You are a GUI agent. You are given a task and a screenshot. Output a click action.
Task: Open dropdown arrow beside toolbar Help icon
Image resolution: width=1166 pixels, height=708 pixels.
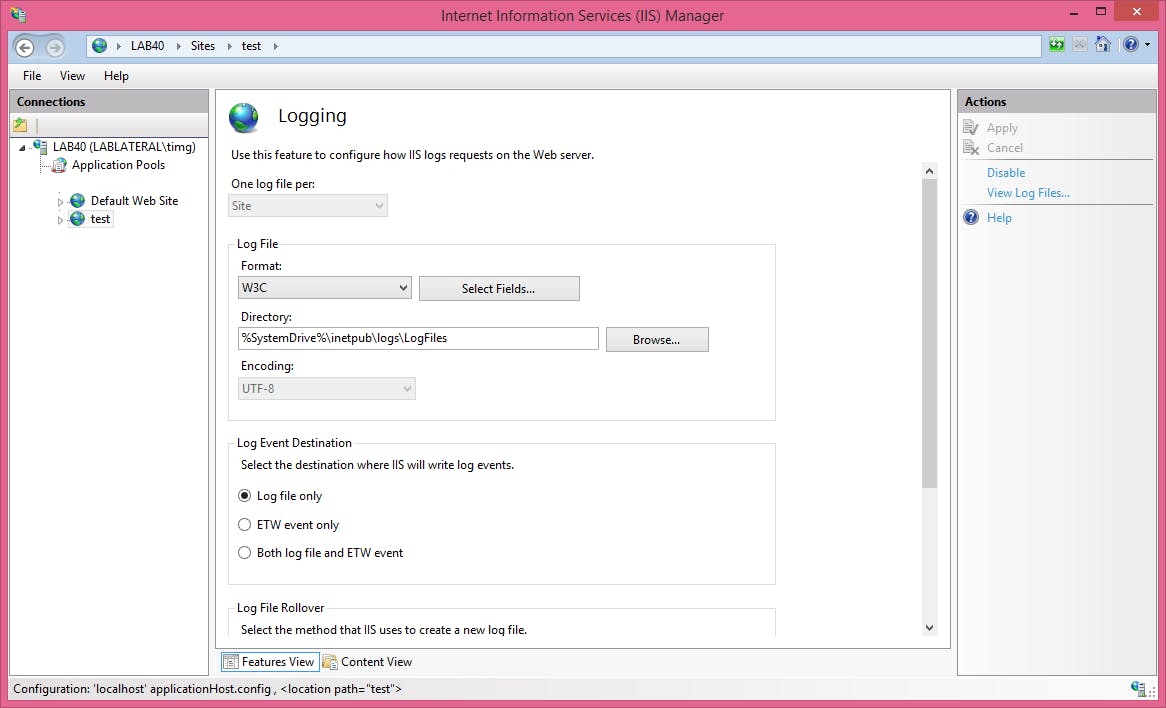coord(1147,45)
